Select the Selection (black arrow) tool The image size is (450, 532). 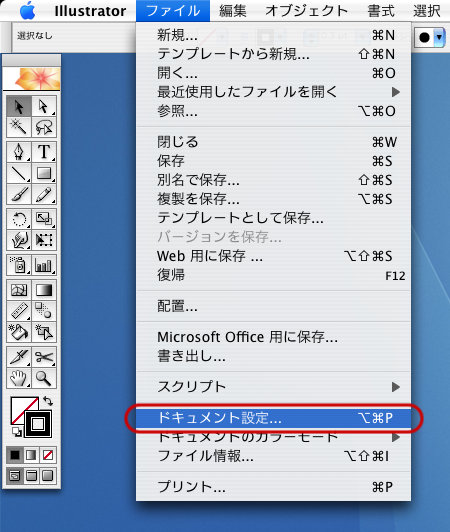[19, 107]
